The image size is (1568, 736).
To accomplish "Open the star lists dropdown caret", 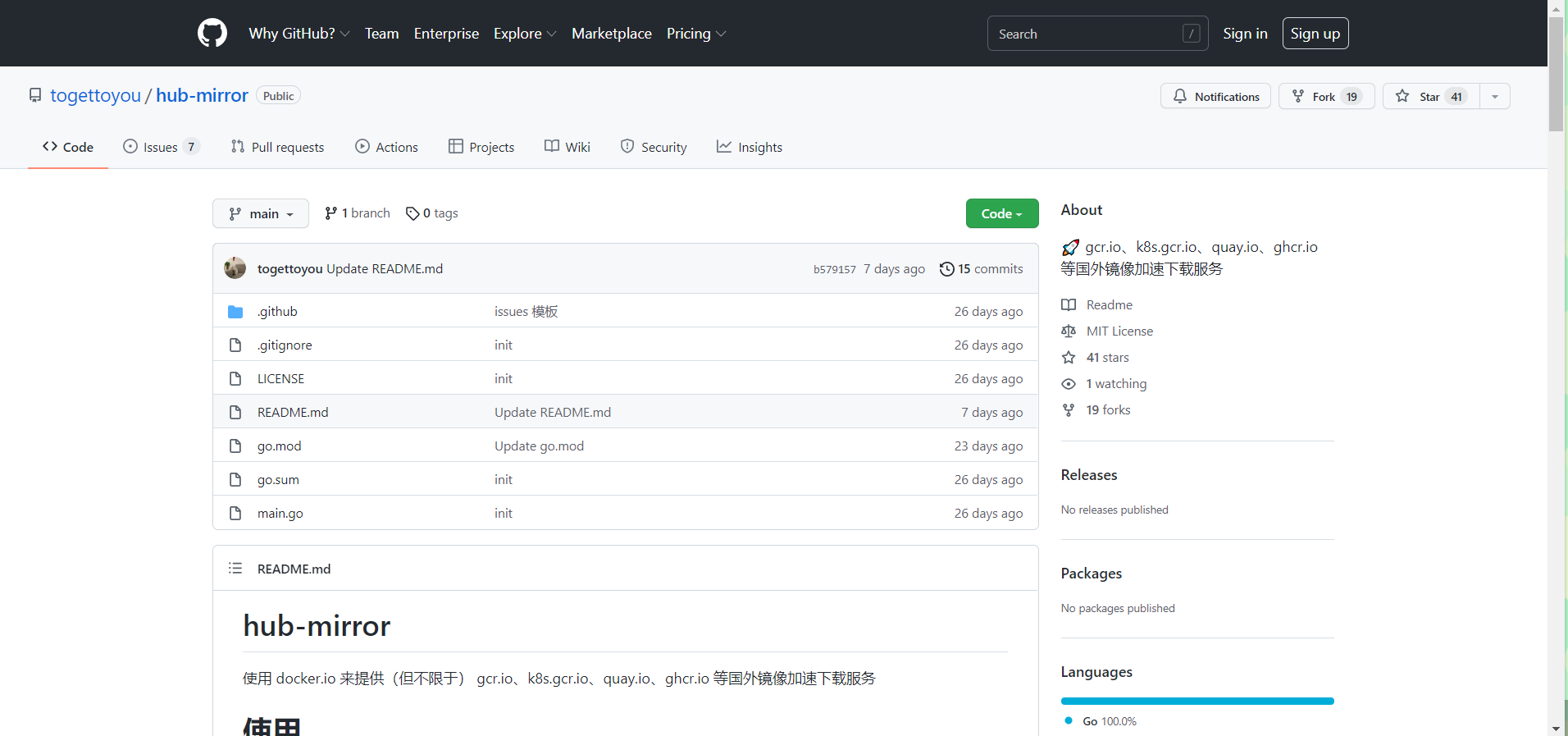I will click(x=1495, y=96).
